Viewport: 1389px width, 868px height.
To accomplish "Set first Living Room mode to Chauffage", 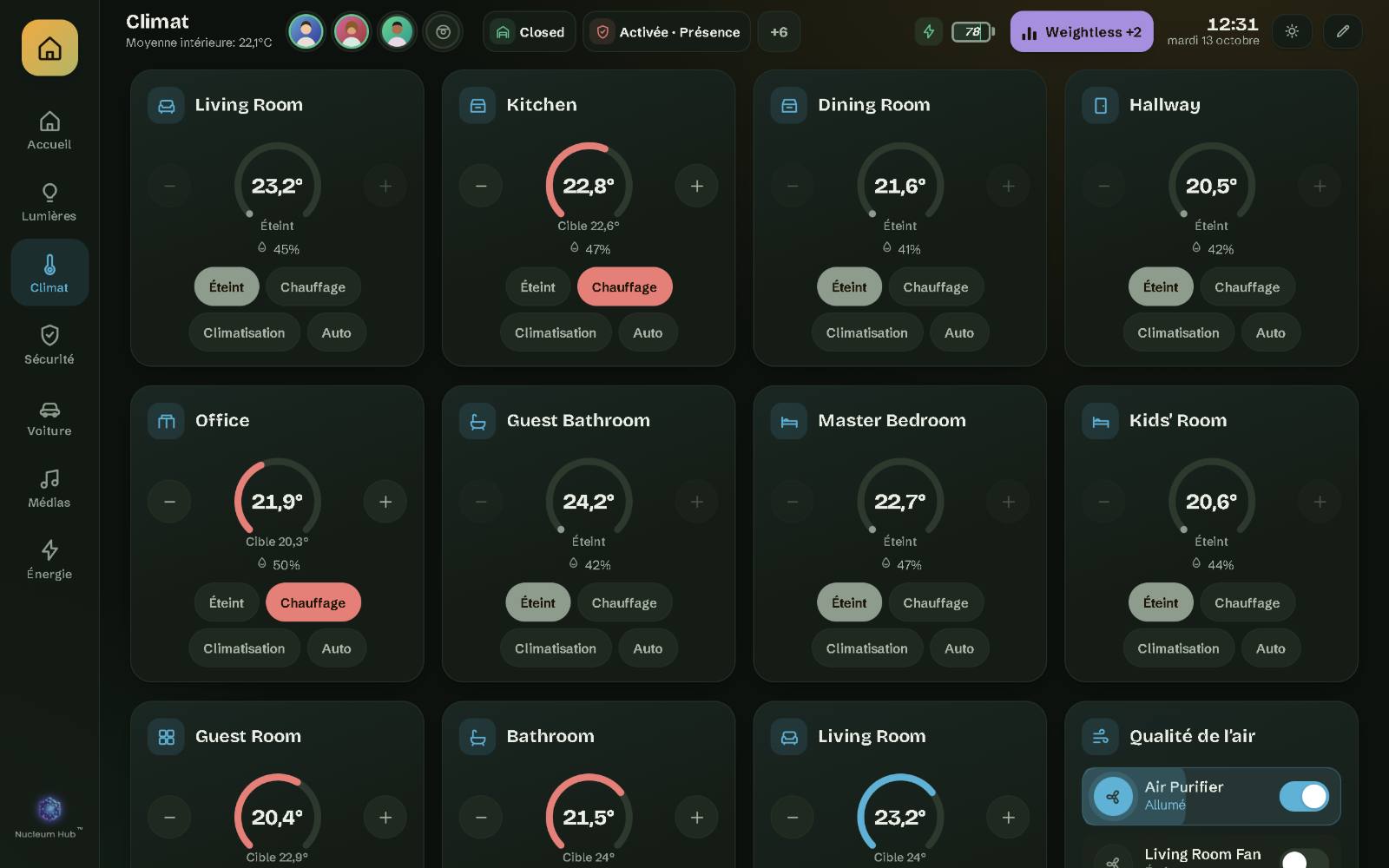I will pos(313,287).
